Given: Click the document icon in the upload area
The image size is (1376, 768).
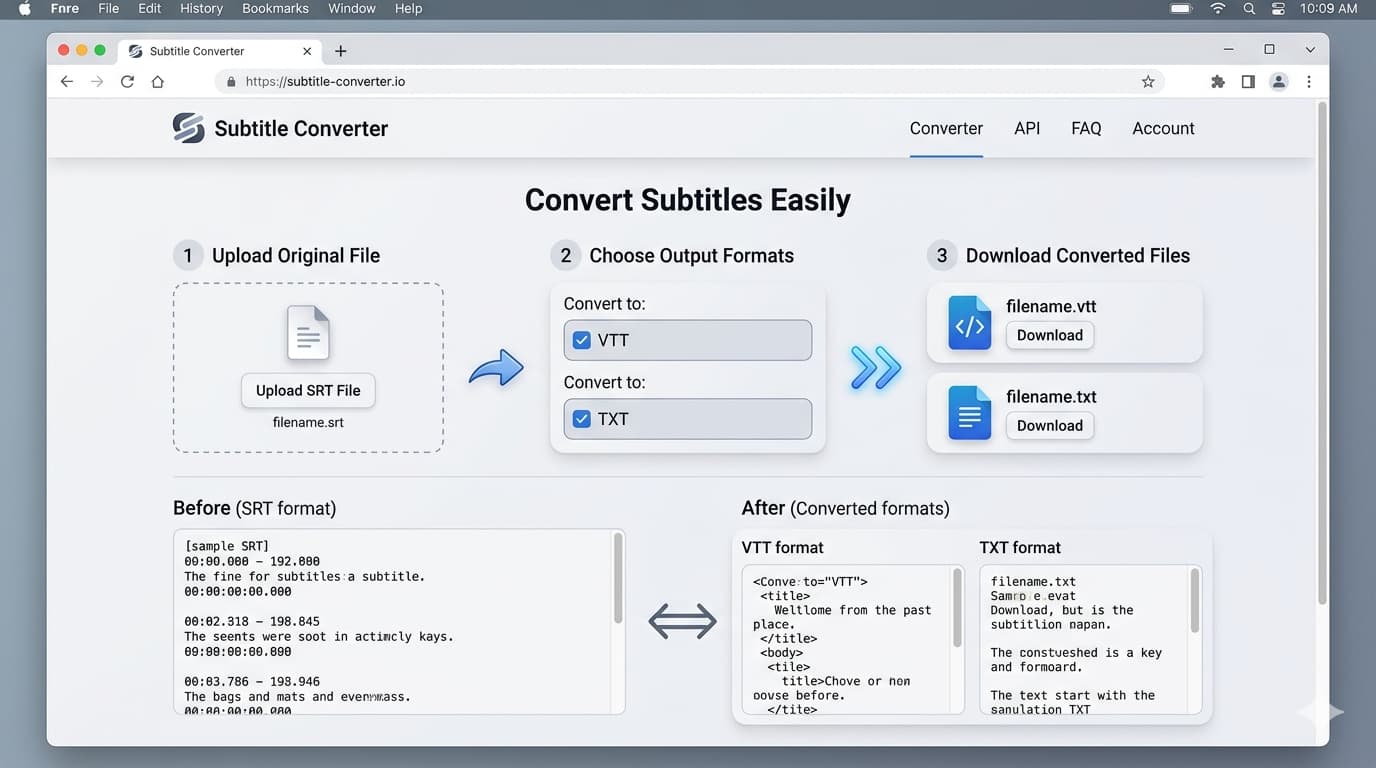Looking at the screenshot, I should pyautogui.click(x=308, y=332).
